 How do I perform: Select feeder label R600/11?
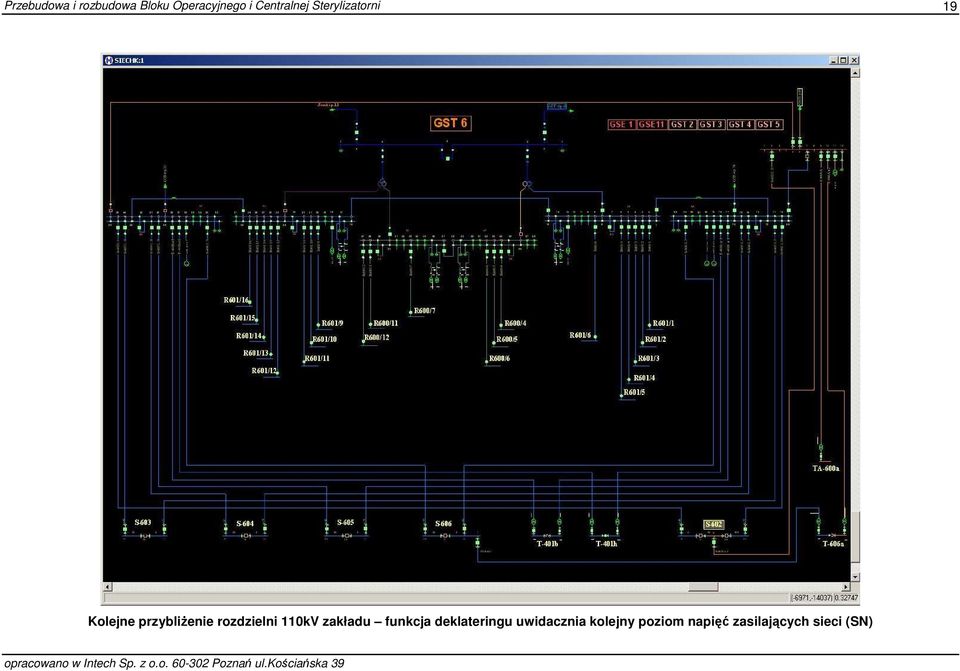tap(386, 323)
